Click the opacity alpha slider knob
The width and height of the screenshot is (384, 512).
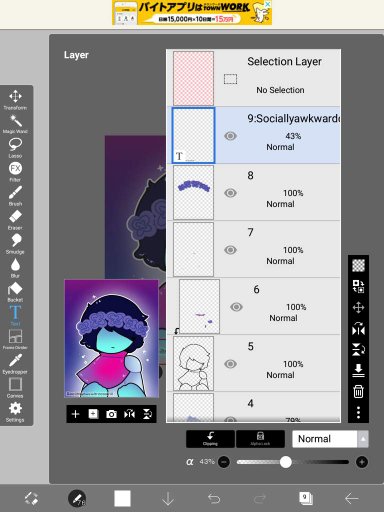286,462
